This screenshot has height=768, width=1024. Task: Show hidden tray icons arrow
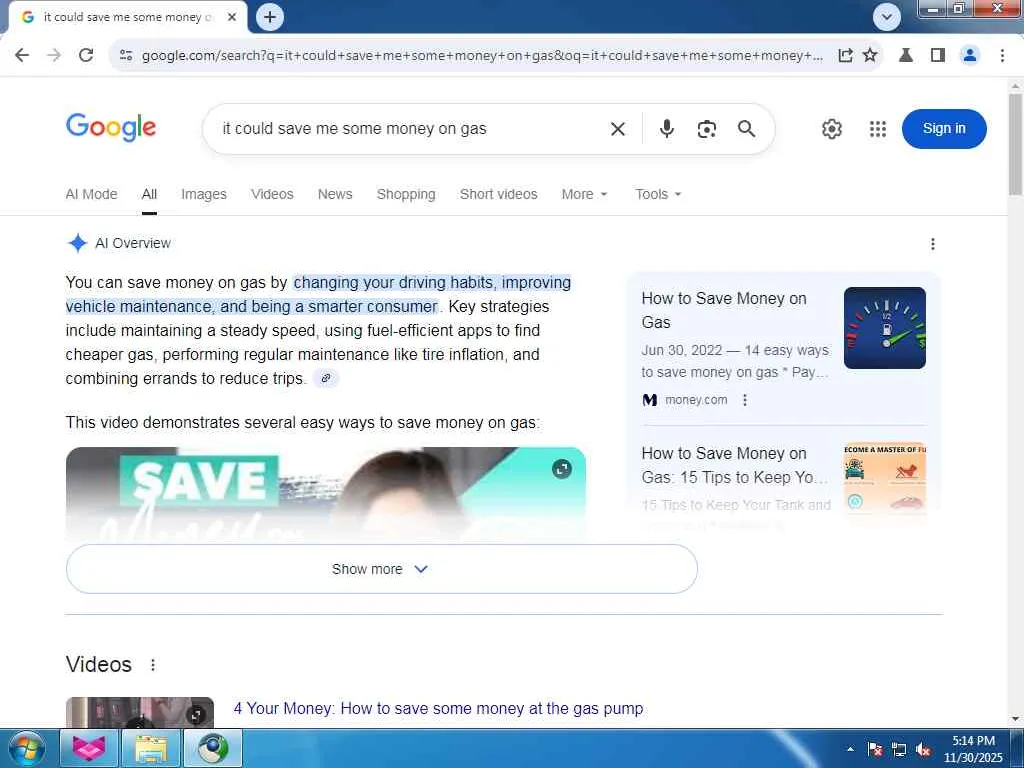pos(850,749)
